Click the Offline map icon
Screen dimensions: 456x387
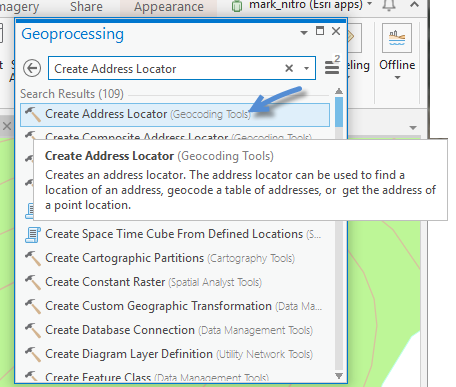click(397, 38)
